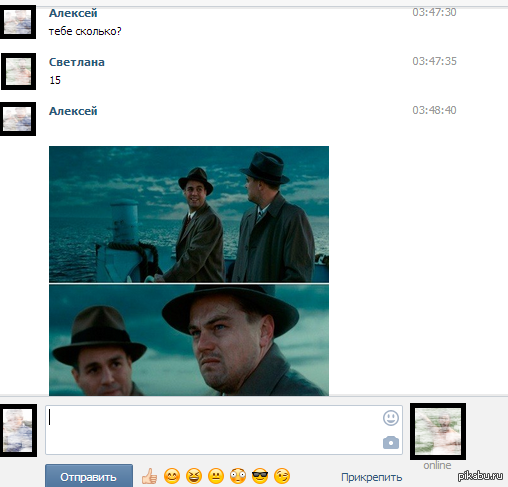The height and width of the screenshot is (487, 508).
Task: Open the attached movie meme image
Action: [x=189, y=271]
